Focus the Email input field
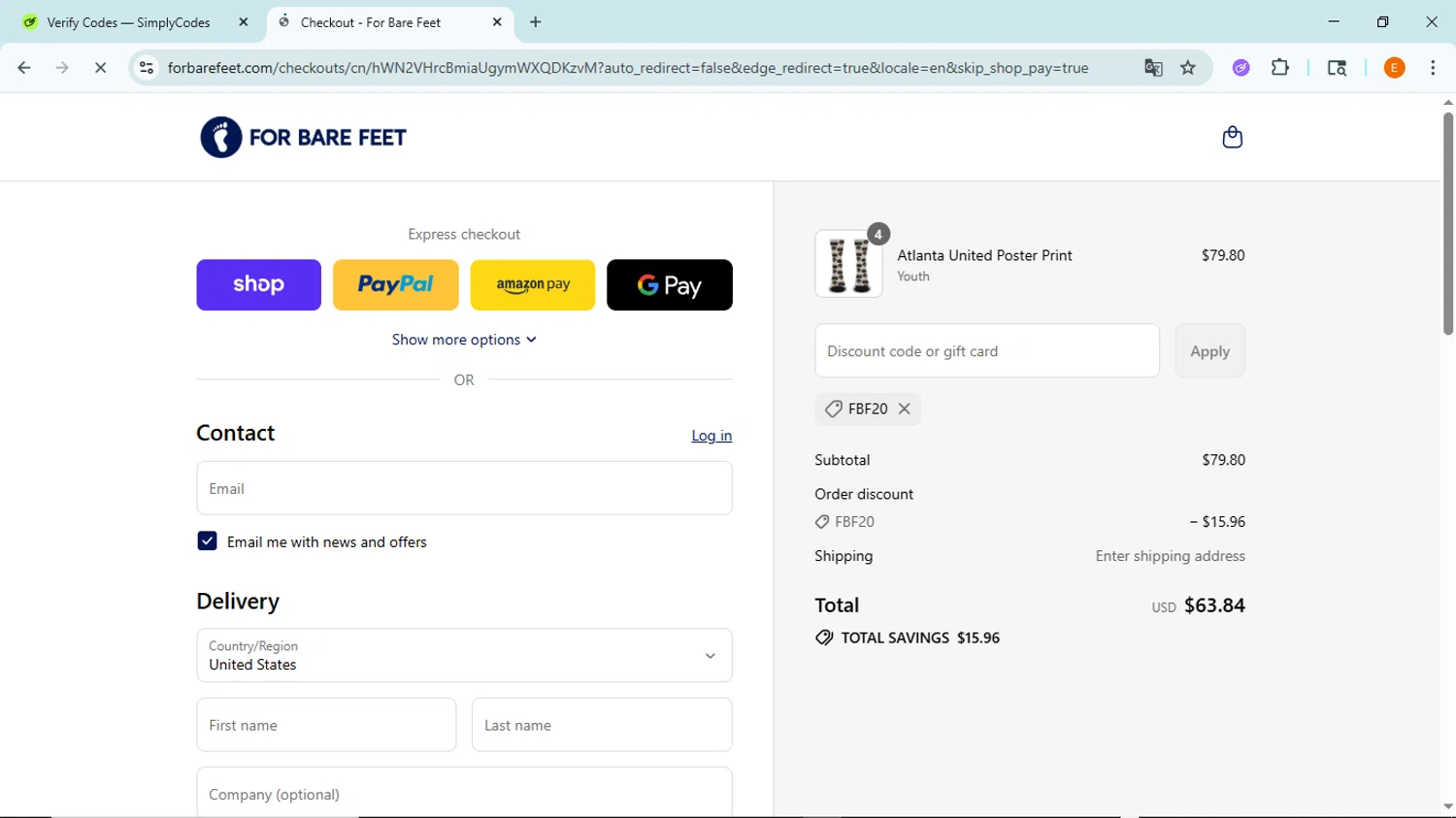The height and width of the screenshot is (818, 1456). 464,488
